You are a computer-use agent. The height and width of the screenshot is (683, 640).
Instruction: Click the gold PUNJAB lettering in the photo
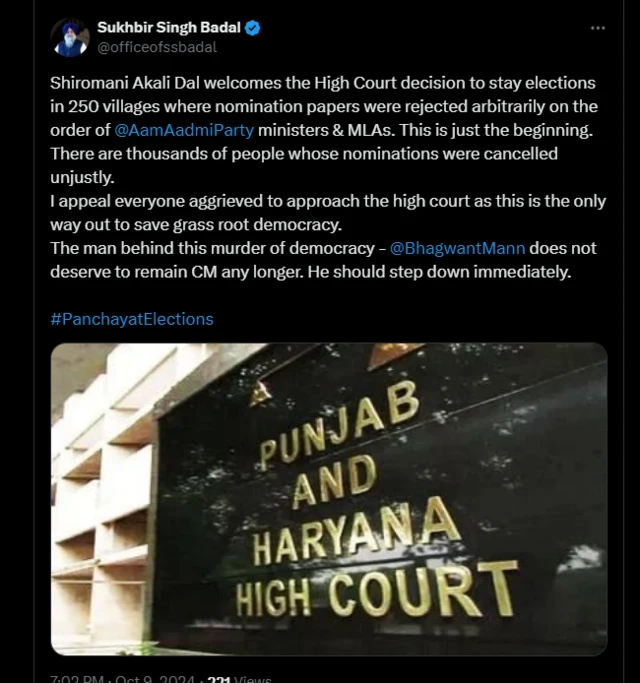[340, 425]
